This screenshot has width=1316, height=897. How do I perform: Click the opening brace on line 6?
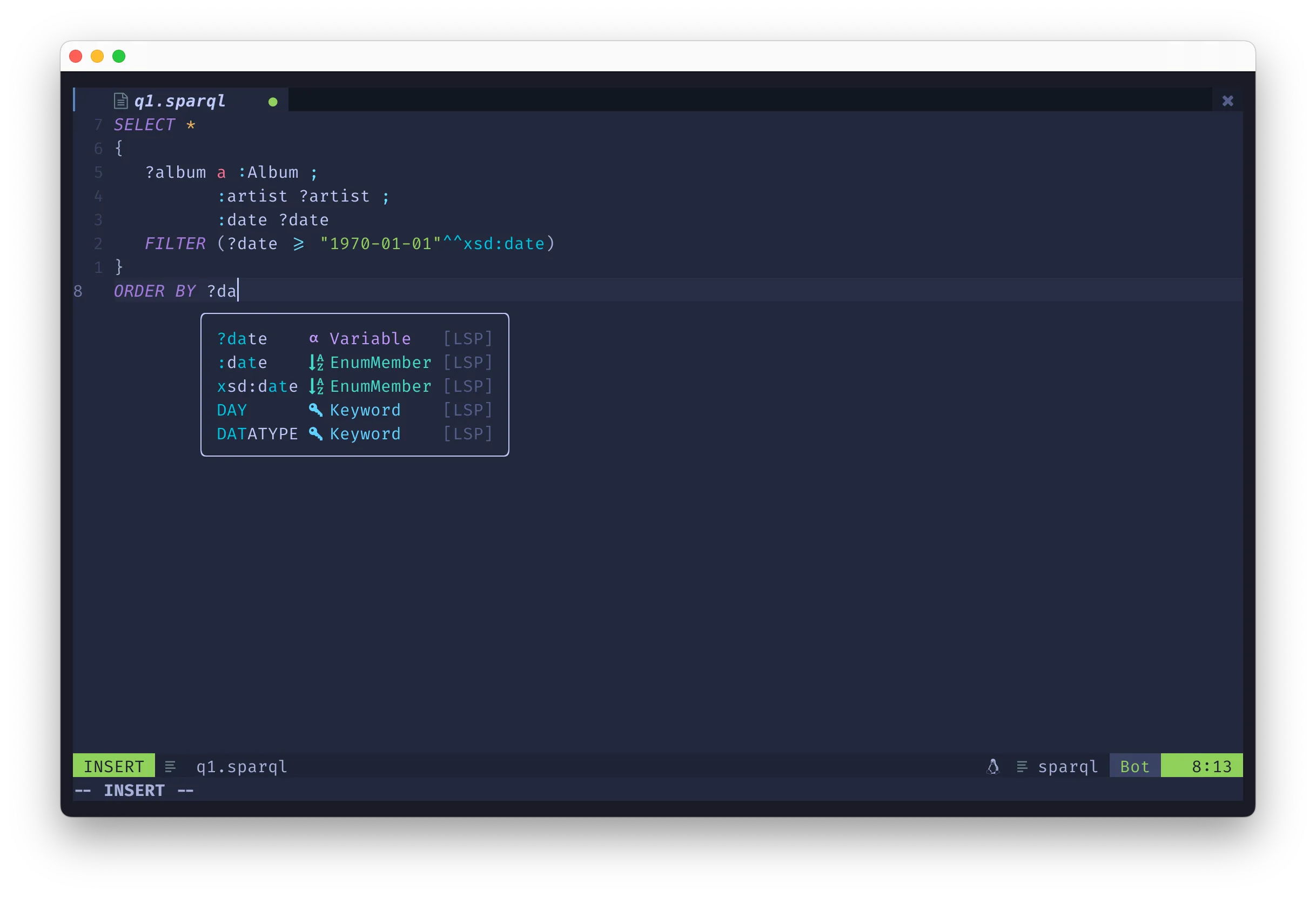119,149
